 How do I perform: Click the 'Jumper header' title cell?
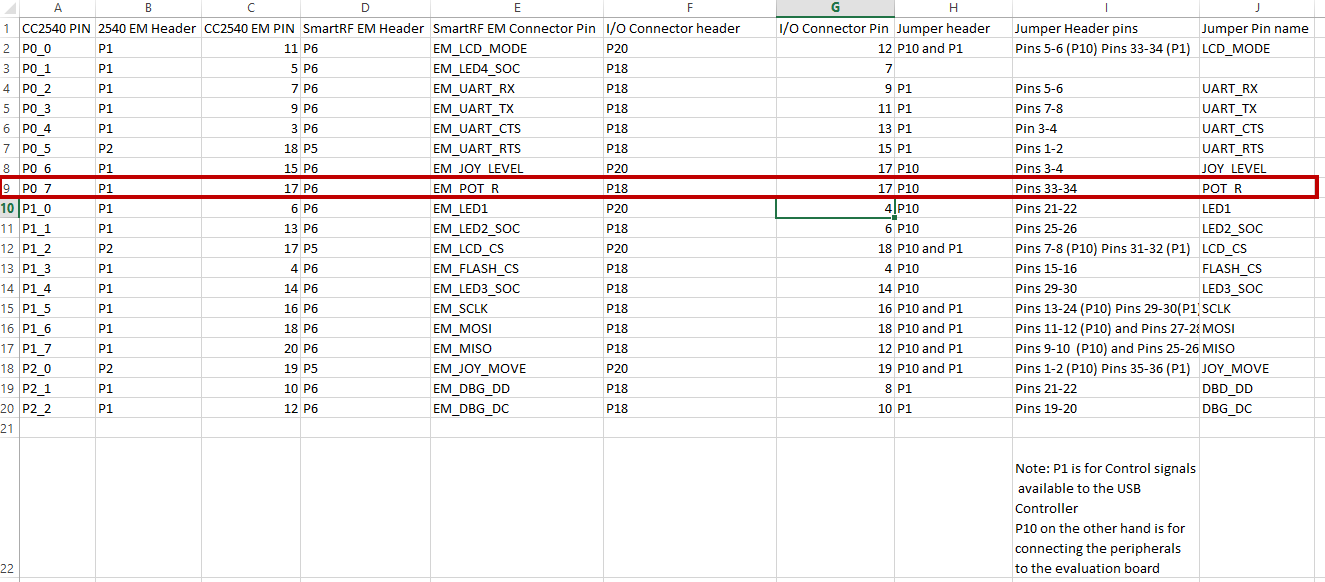click(x=953, y=28)
